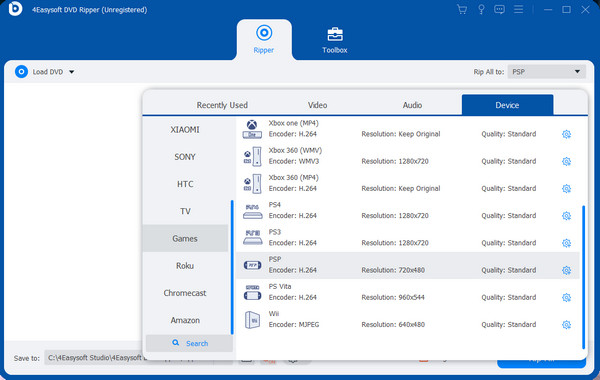Click the Search field in sidebar
This screenshot has width=600, height=380.
tap(189, 343)
